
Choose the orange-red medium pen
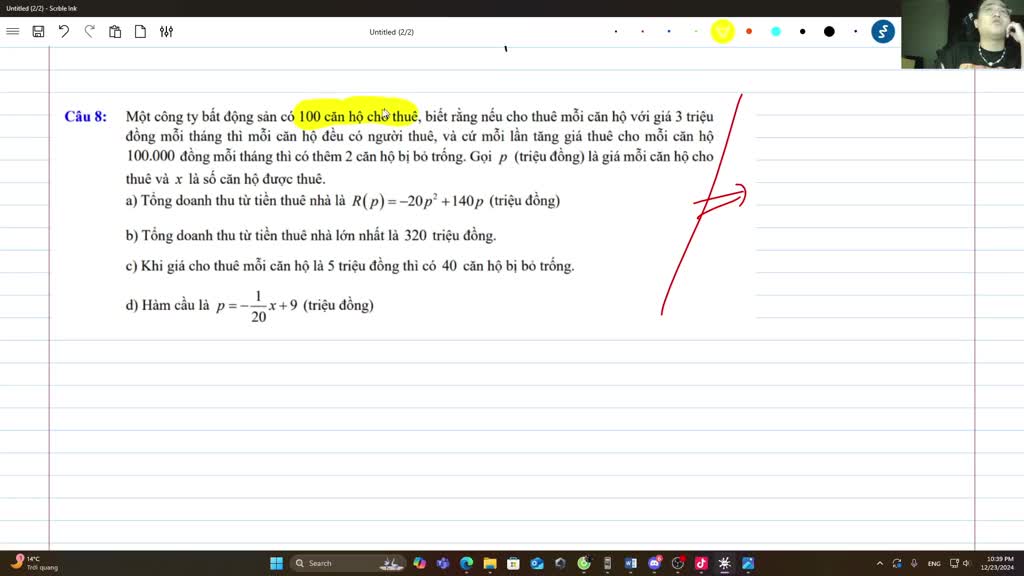[x=749, y=32]
